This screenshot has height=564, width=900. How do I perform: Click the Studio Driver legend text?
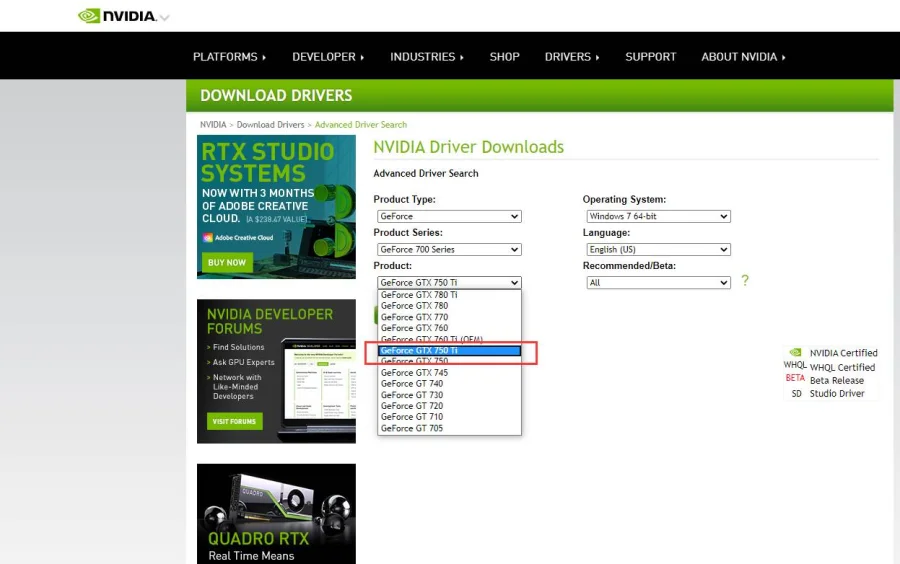click(x=837, y=394)
